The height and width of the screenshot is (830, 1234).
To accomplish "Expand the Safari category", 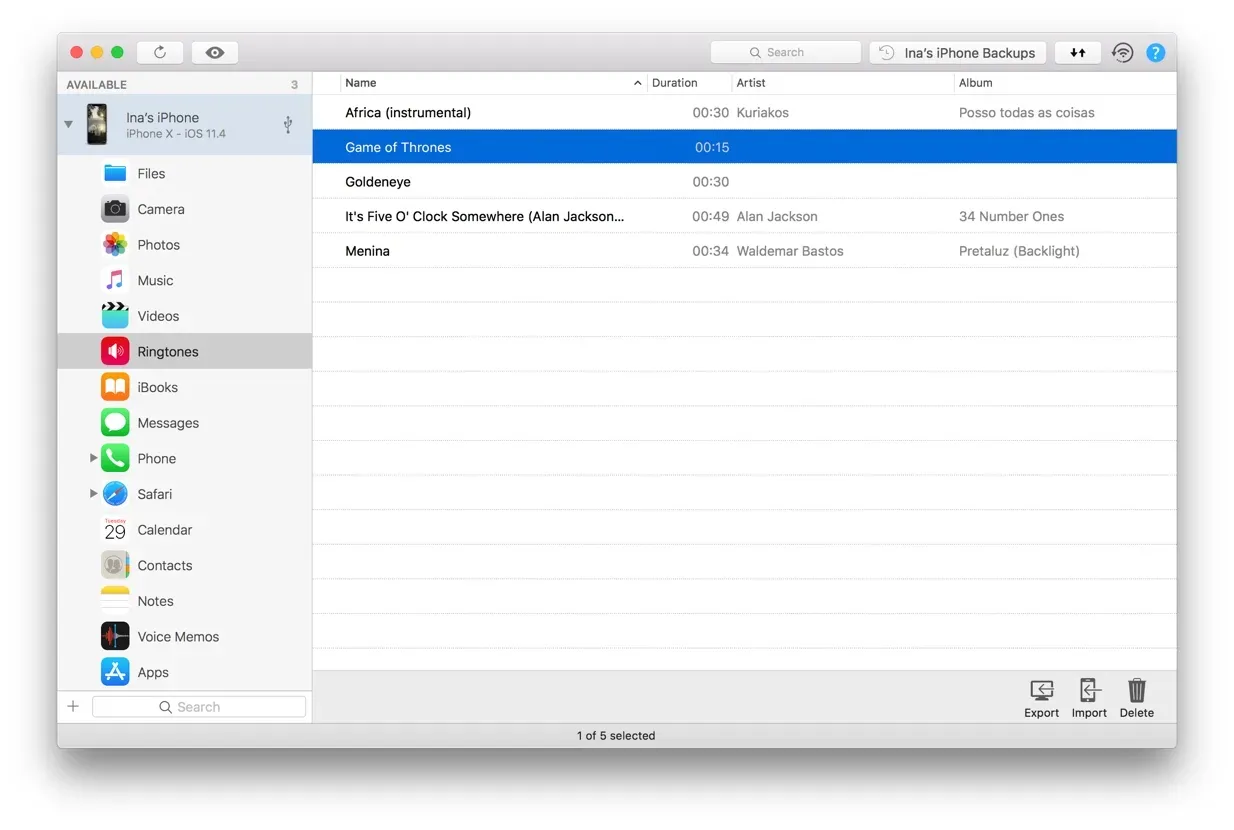I will pos(92,493).
